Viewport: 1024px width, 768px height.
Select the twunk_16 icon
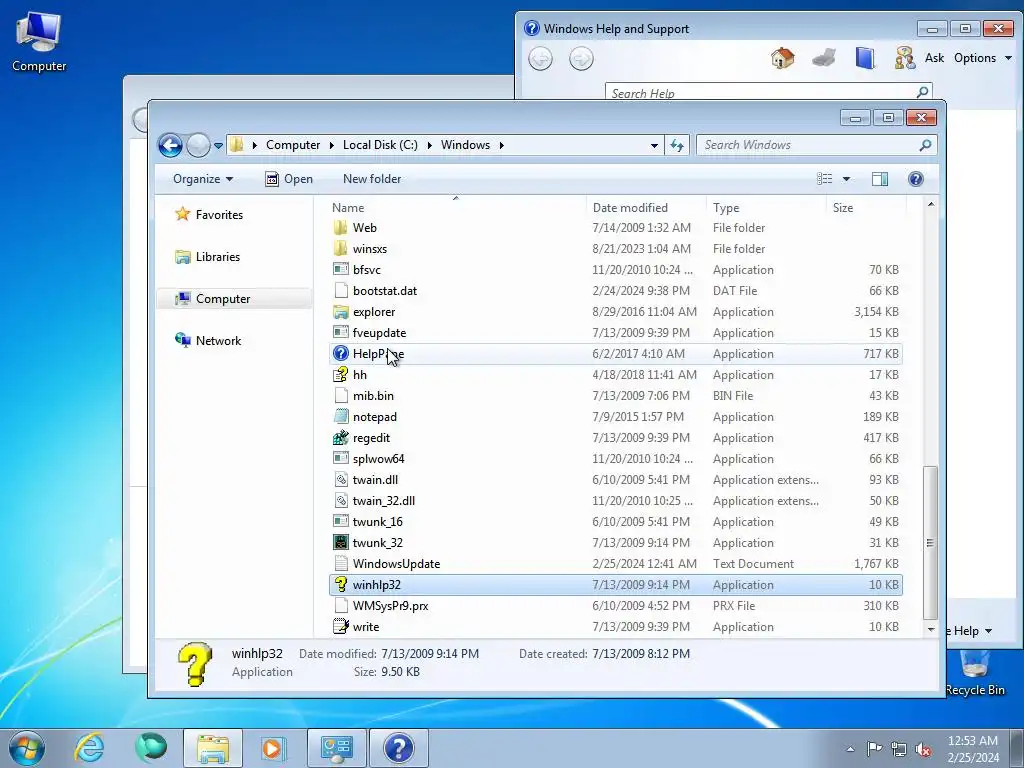click(x=340, y=522)
